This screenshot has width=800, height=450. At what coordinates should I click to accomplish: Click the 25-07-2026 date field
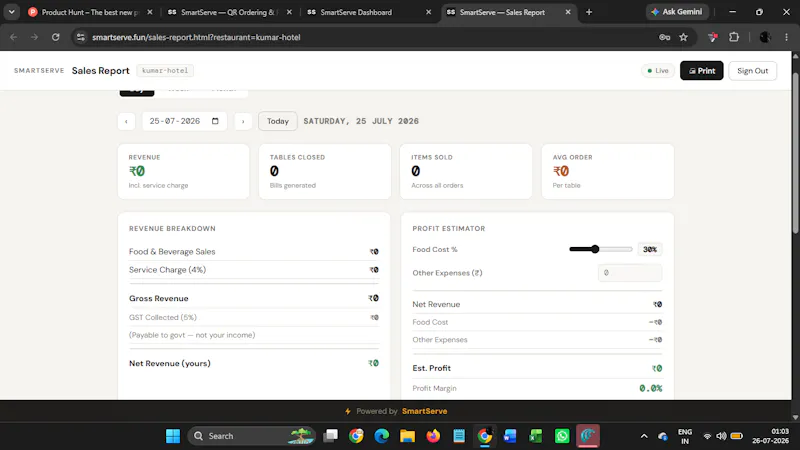(184, 121)
